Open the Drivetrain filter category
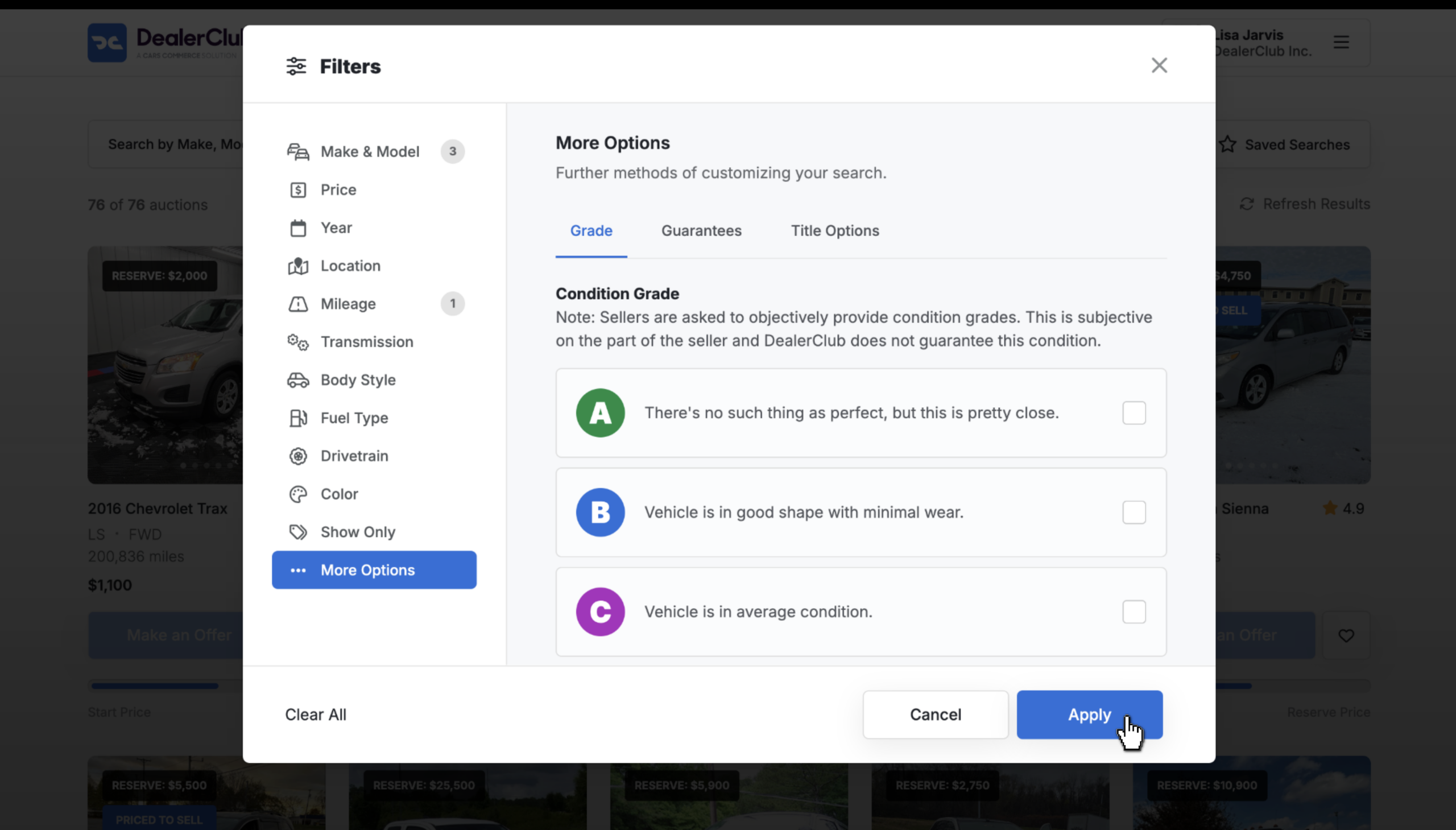1456x830 pixels. (374, 456)
